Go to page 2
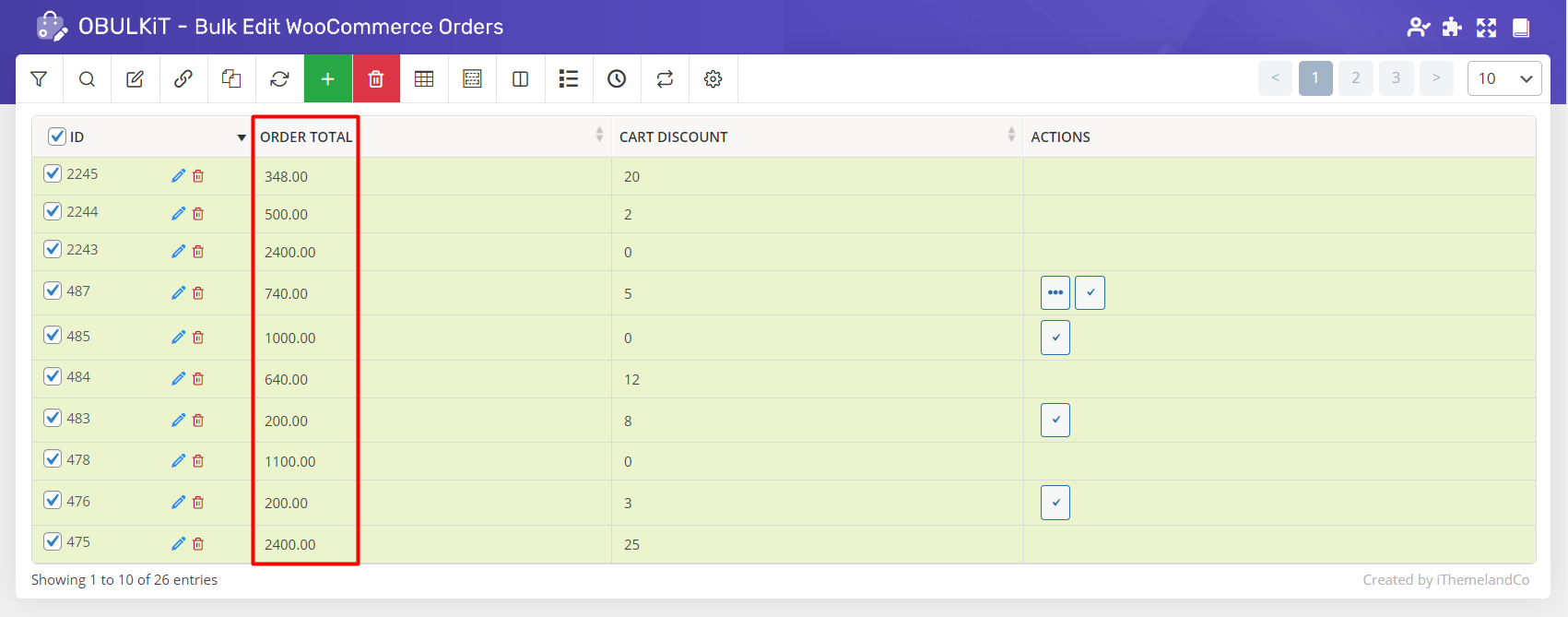 click(x=1355, y=78)
